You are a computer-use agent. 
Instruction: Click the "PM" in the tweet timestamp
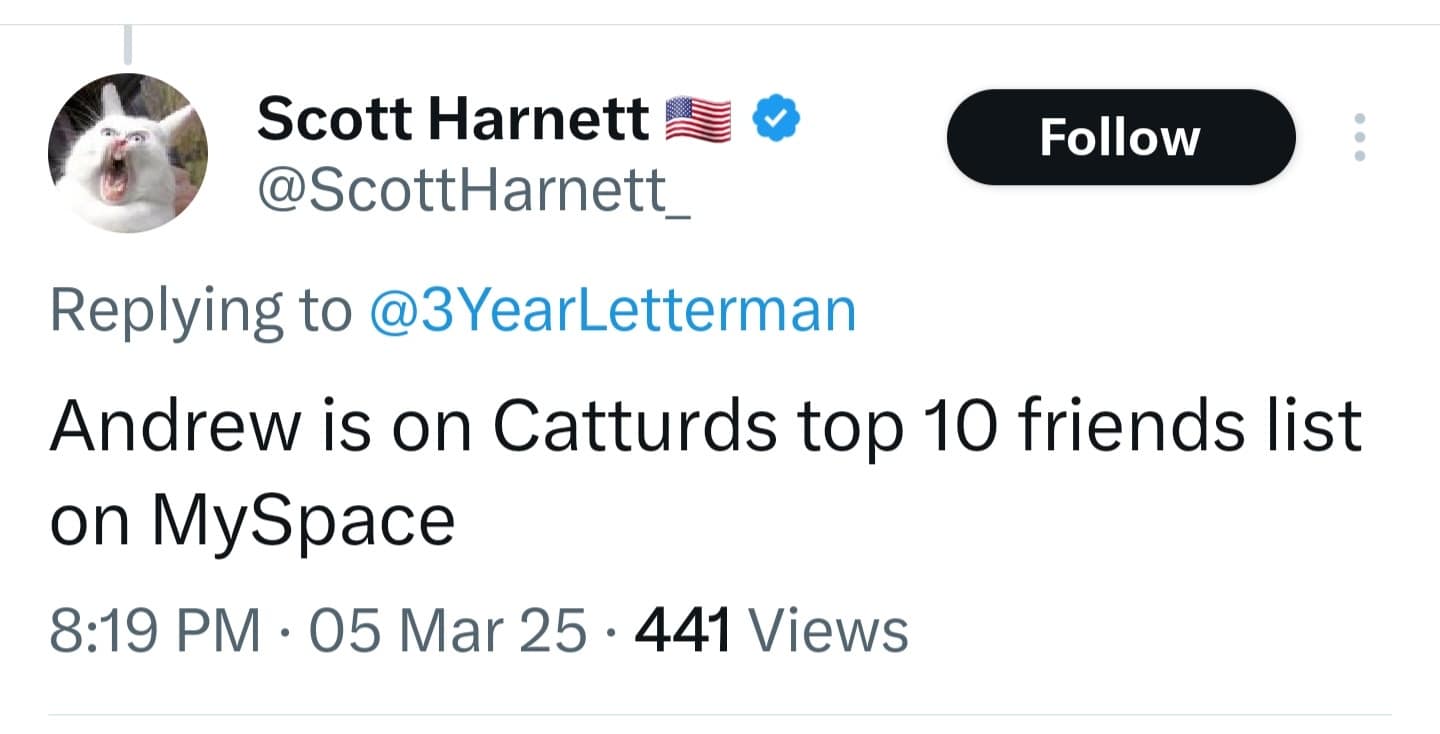[x=226, y=631]
